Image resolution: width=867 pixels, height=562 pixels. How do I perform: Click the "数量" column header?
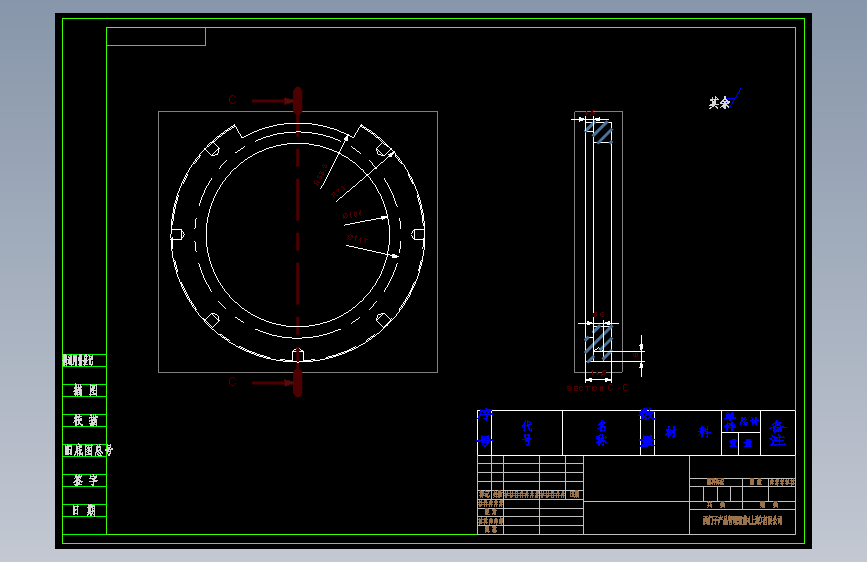click(647, 428)
